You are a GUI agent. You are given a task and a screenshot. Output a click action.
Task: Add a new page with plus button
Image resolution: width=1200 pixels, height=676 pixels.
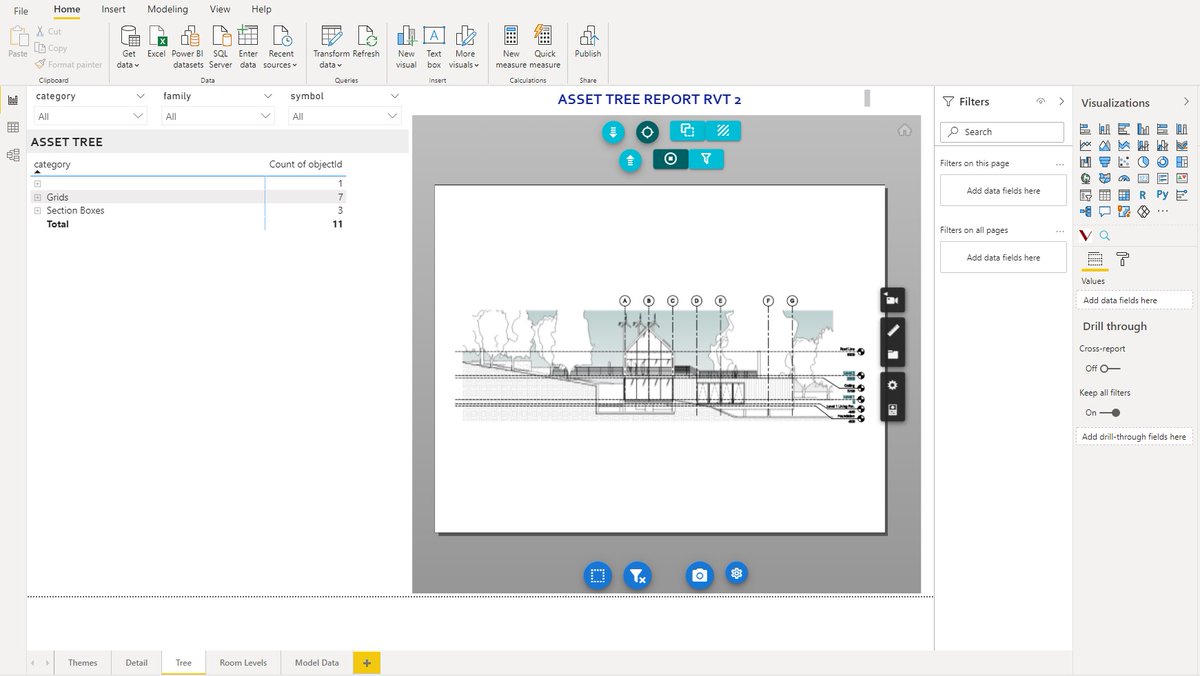(x=366, y=663)
